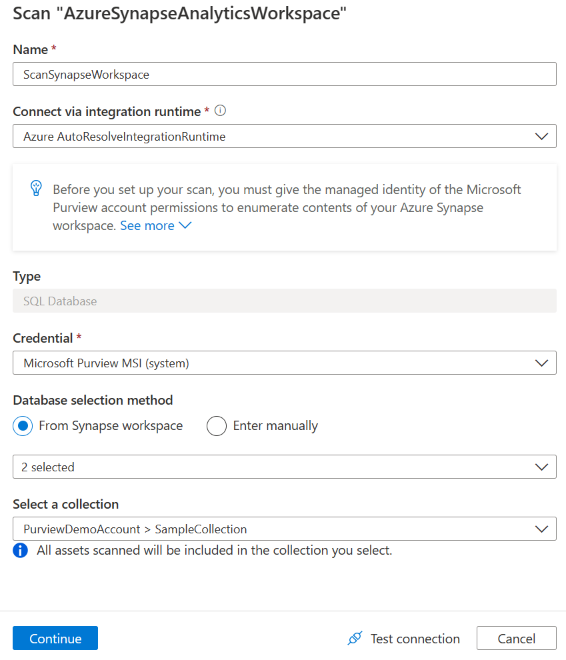The image size is (566, 660).
Task: Click the Test connection plug icon
Action: [355, 638]
